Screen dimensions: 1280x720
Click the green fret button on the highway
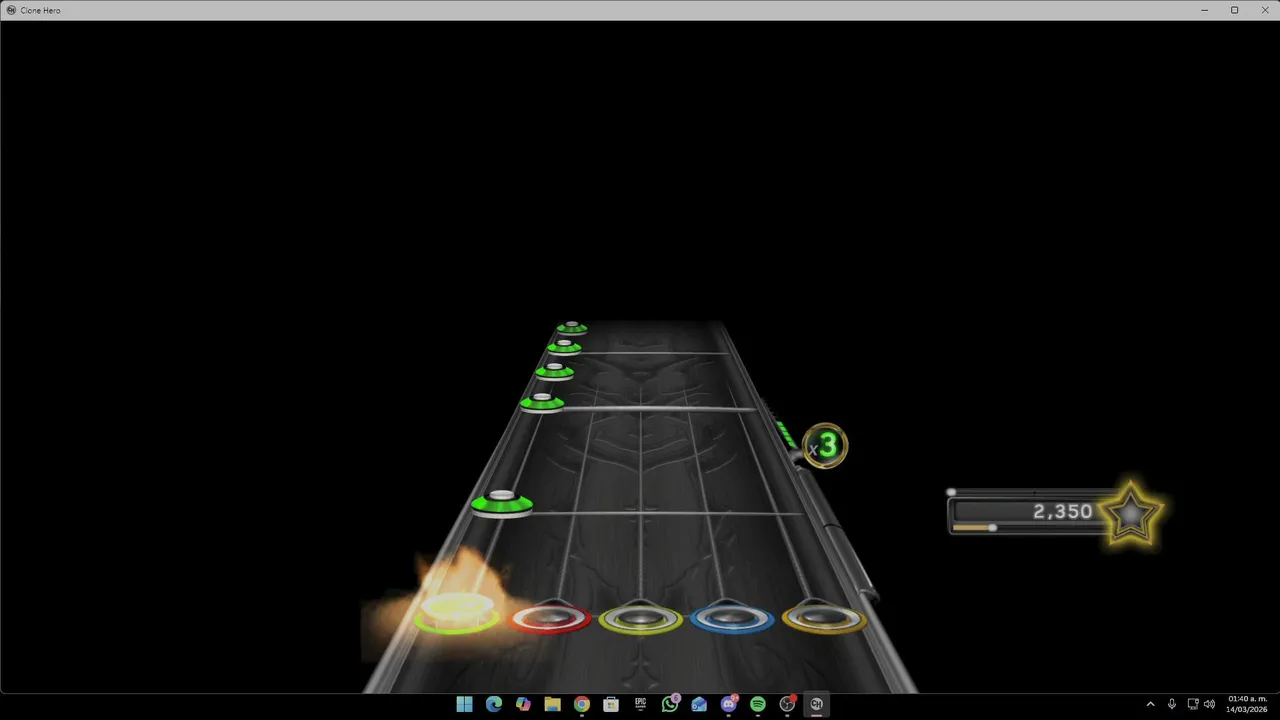(458, 612)
